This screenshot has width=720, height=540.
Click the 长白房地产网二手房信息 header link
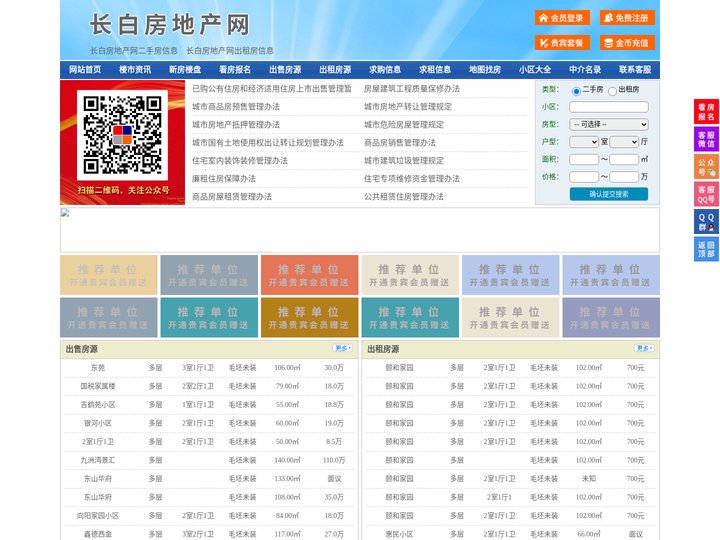(134, 51)
